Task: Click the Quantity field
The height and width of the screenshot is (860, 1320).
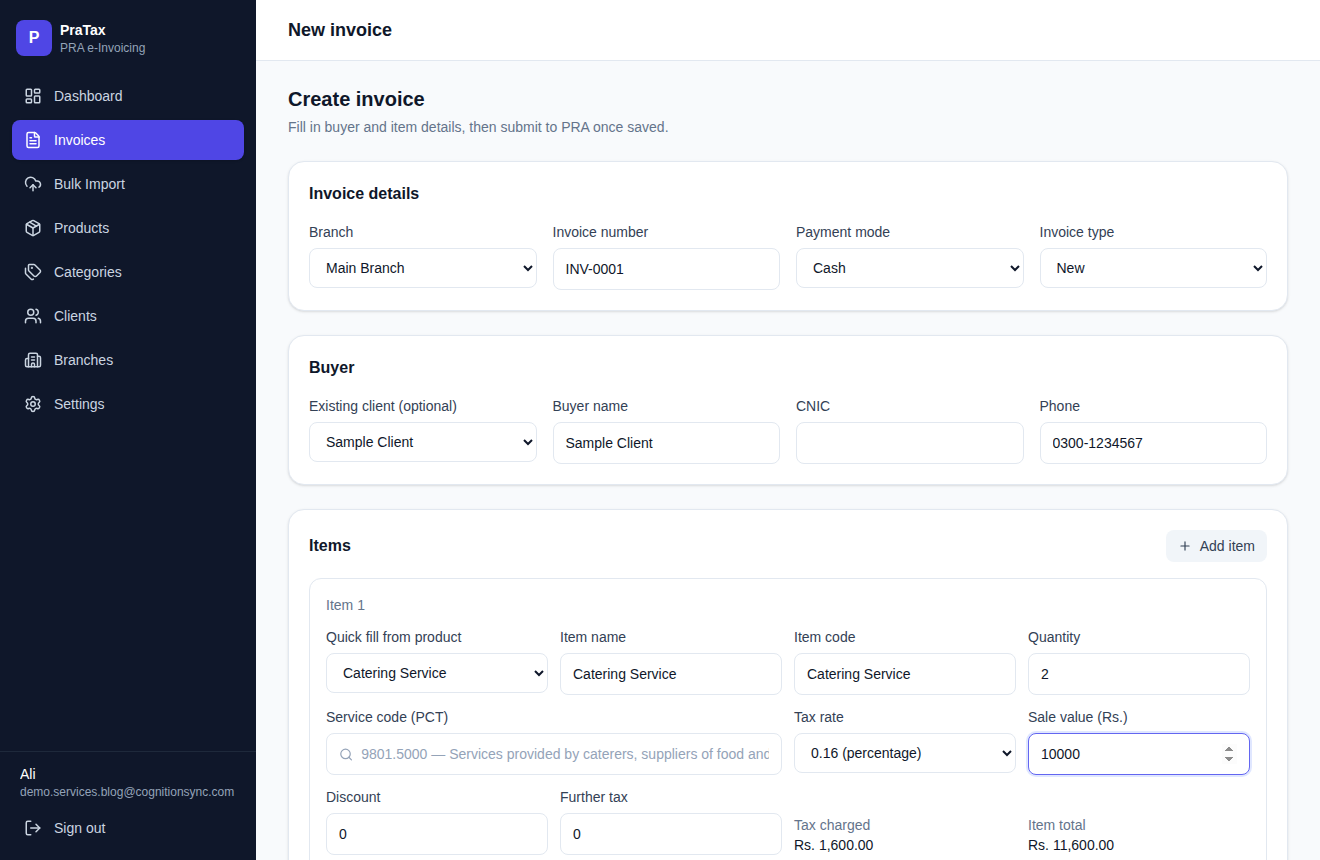Action: 1139,674
